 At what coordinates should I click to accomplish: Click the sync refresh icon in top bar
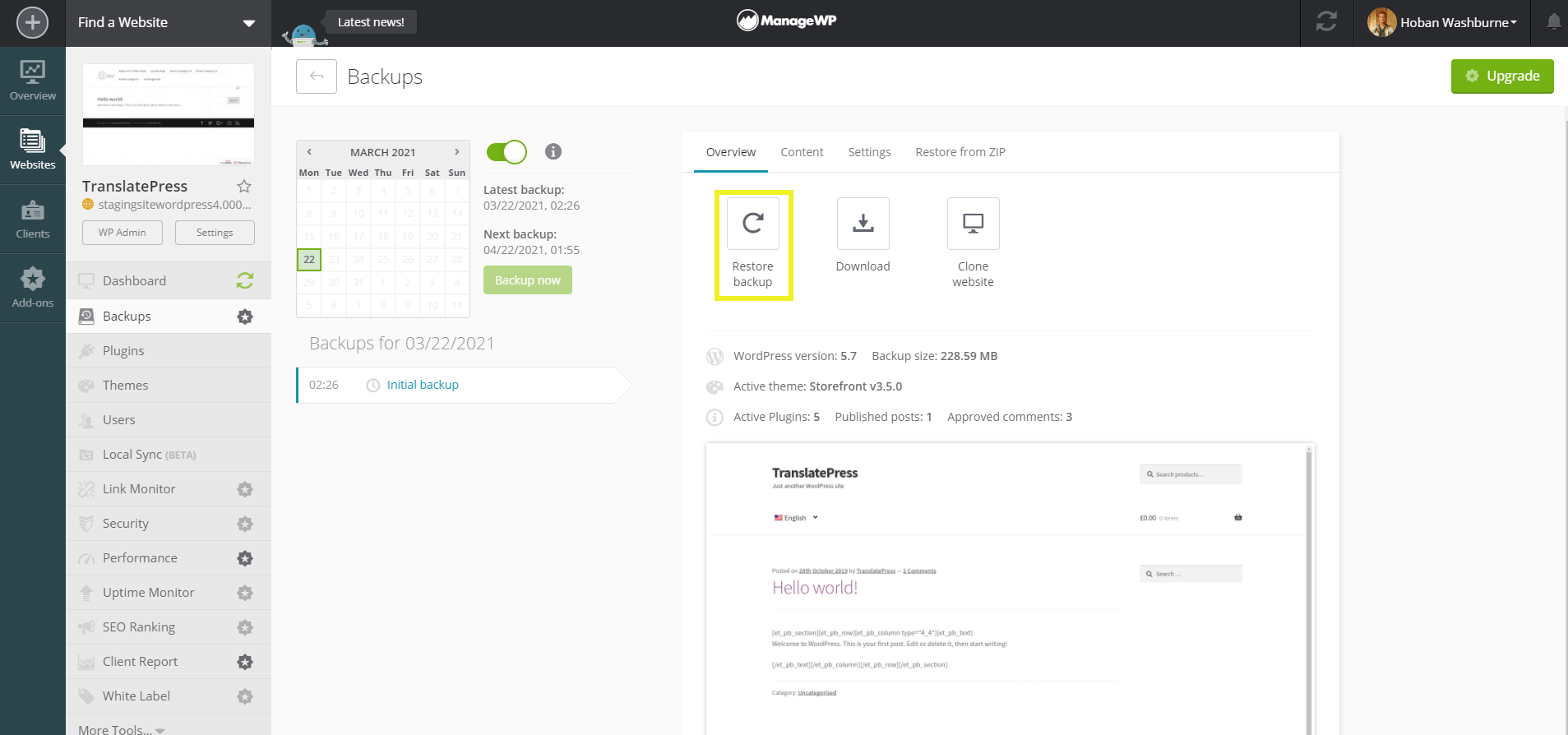pyautogui.click(x=1326, y=22)
